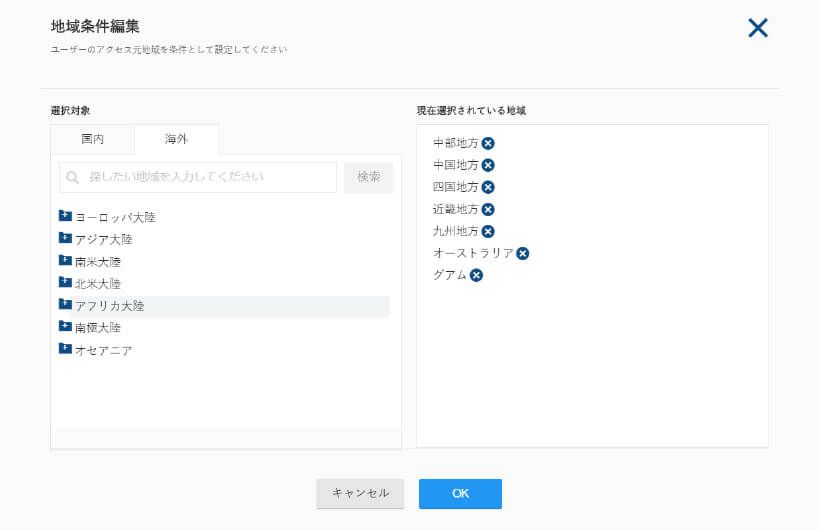The width and height of the screenshot is (820, 530).
Task: Remove 中部地方 from selected regions
Action: [488, 143]
